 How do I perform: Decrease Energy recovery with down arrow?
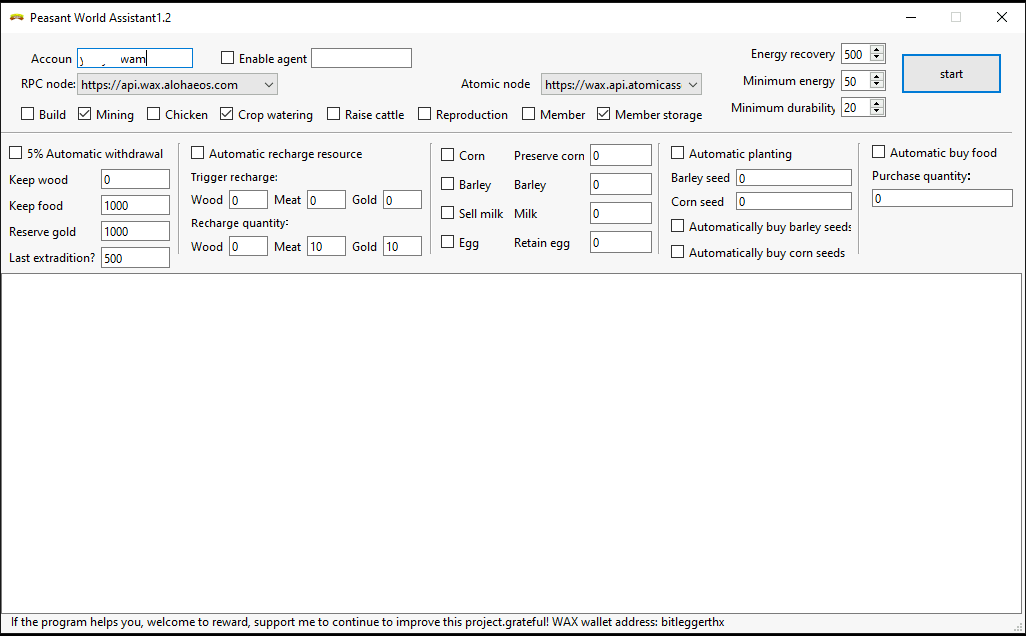click(877, 58)
